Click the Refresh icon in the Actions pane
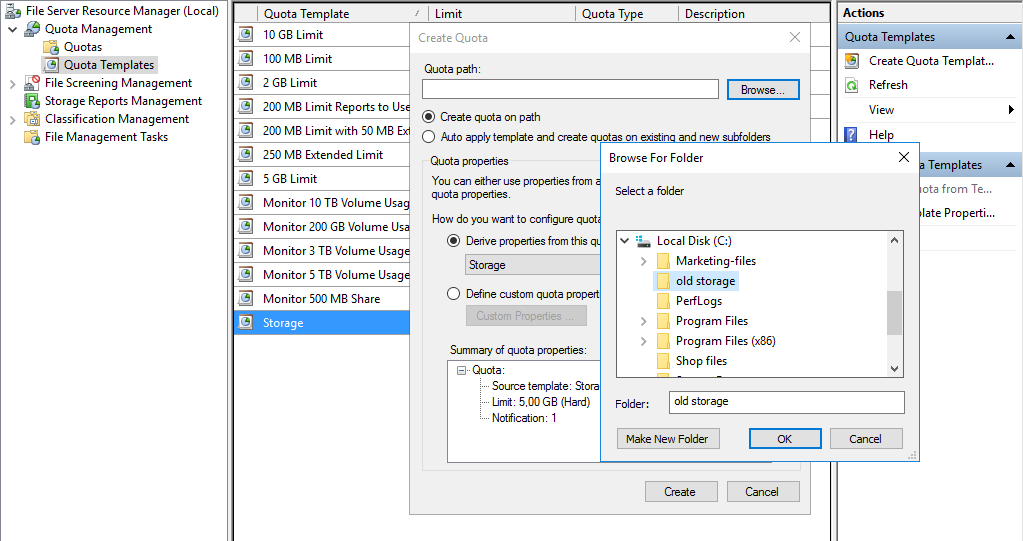Viewport: 1023px width, 541px height. 852,86
